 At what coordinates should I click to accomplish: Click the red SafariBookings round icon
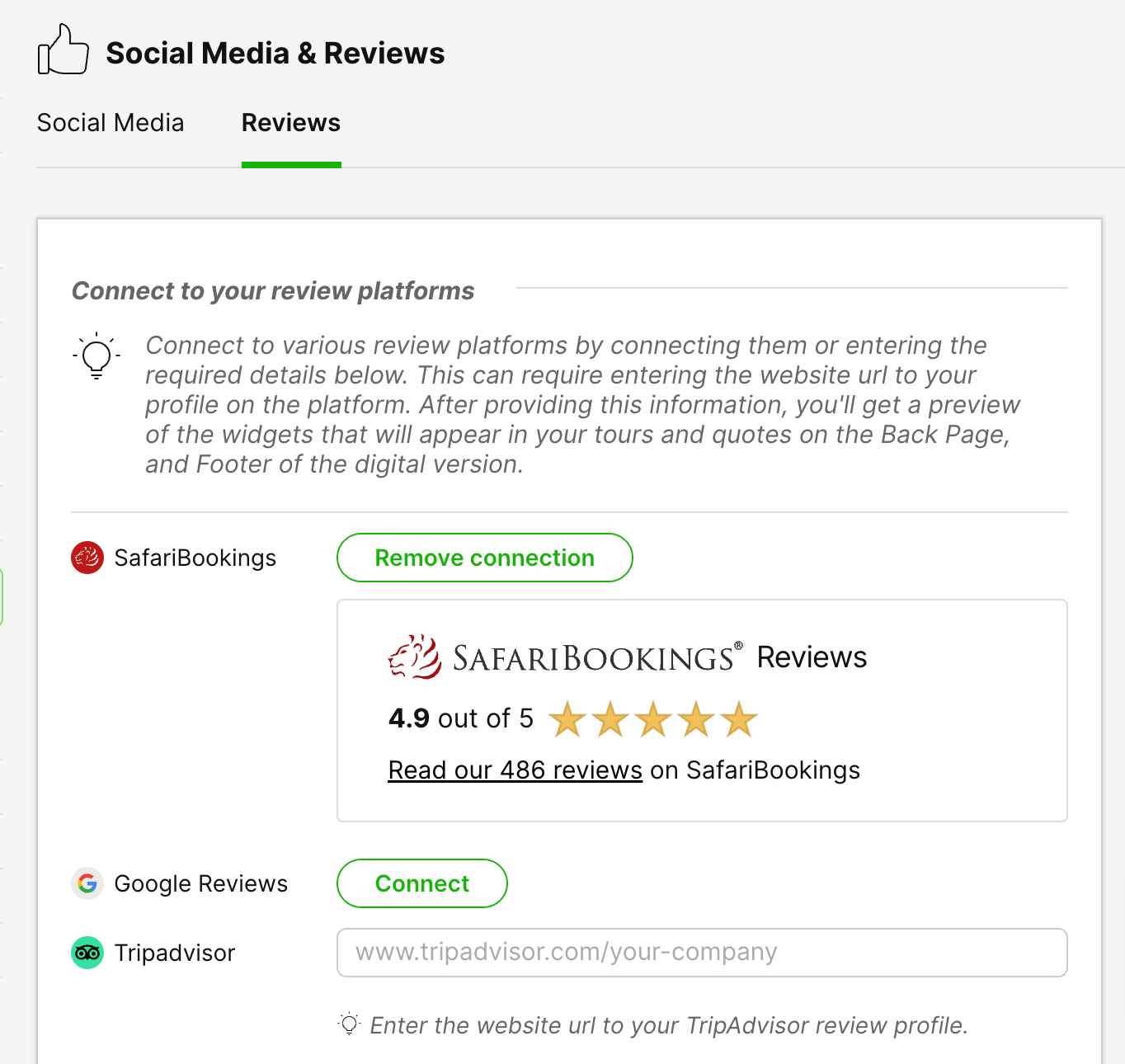(87, 558)
